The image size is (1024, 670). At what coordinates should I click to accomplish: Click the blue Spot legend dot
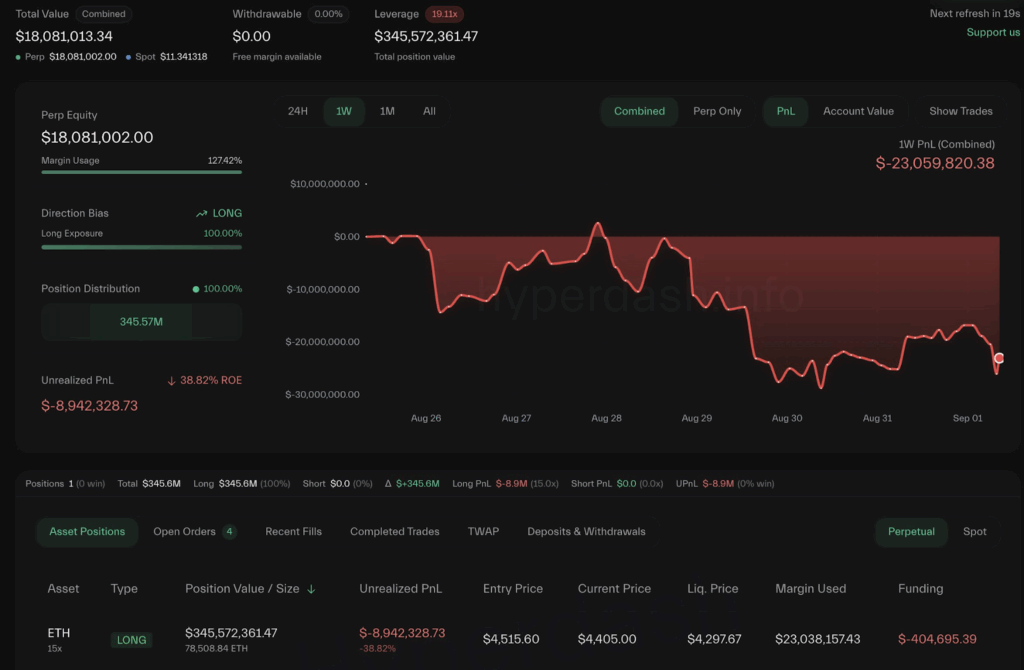(129, 57)
